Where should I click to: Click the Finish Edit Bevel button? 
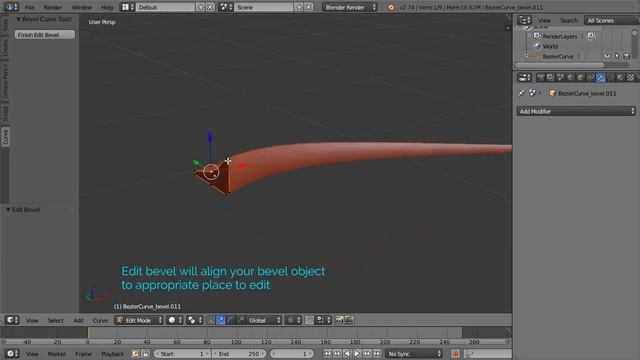click(x=45, y=35)
